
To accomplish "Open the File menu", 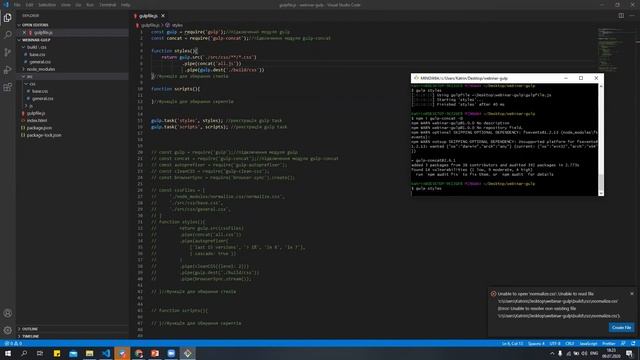I will click(x=17, y=5).
